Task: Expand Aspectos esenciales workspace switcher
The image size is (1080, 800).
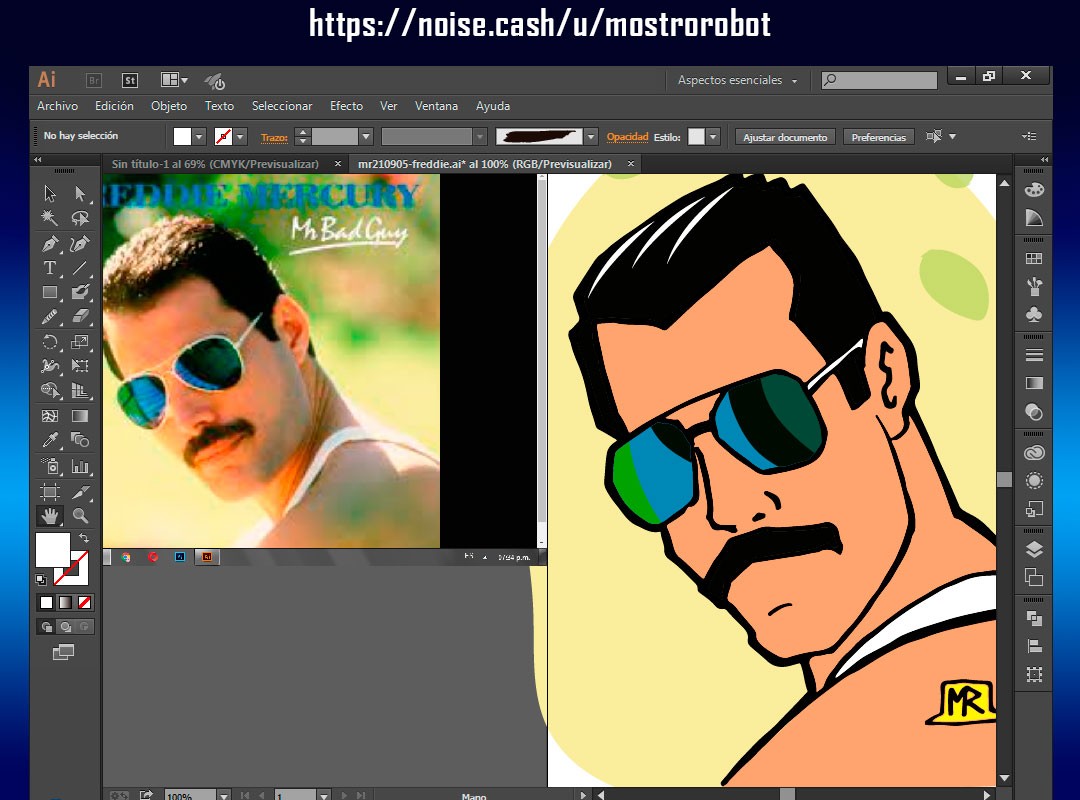Action: pos(737,80)
